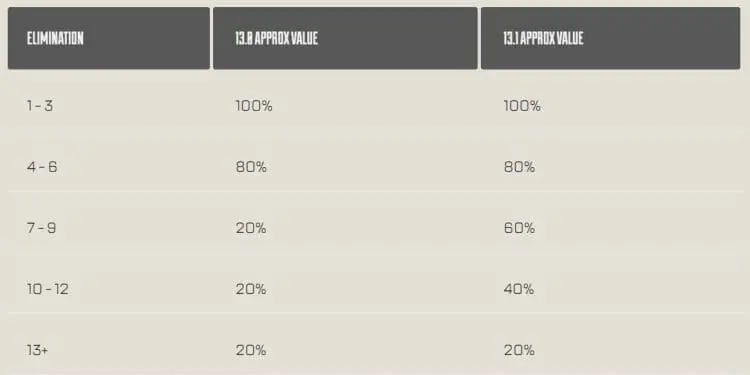Click 100% in the 13.0 column
The height and width of the screenshot is (375, 750).
(254, 106)
